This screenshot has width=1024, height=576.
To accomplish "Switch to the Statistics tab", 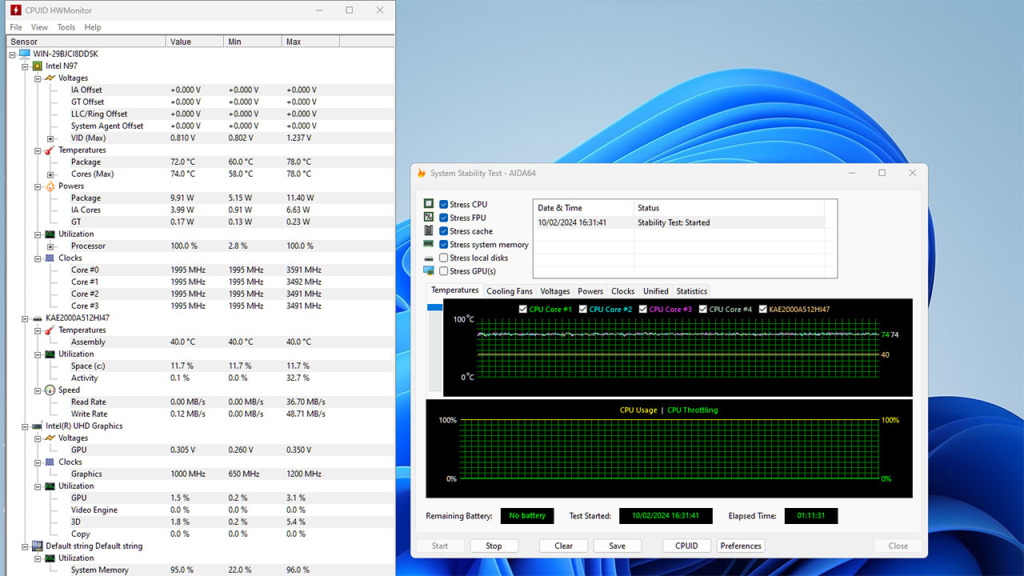I will click(x=692, y=291).
